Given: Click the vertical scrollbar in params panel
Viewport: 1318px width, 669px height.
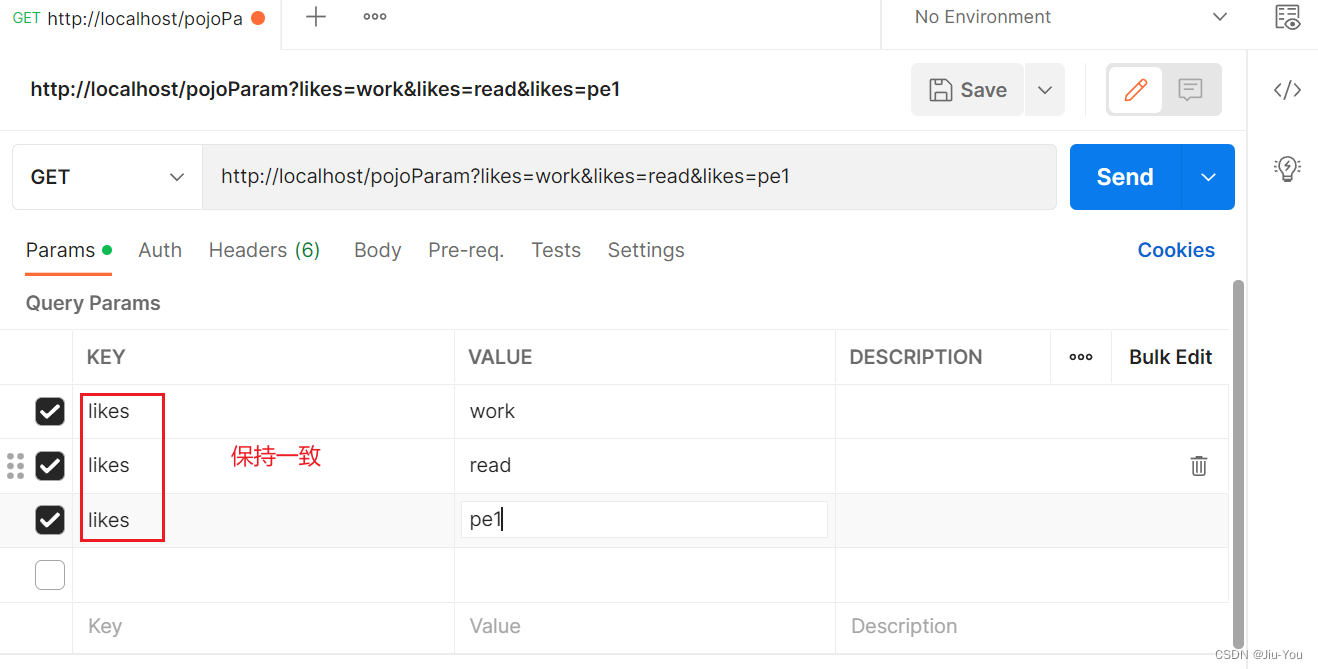Looking at the screenshot, I should click(x=1238, y=460).
